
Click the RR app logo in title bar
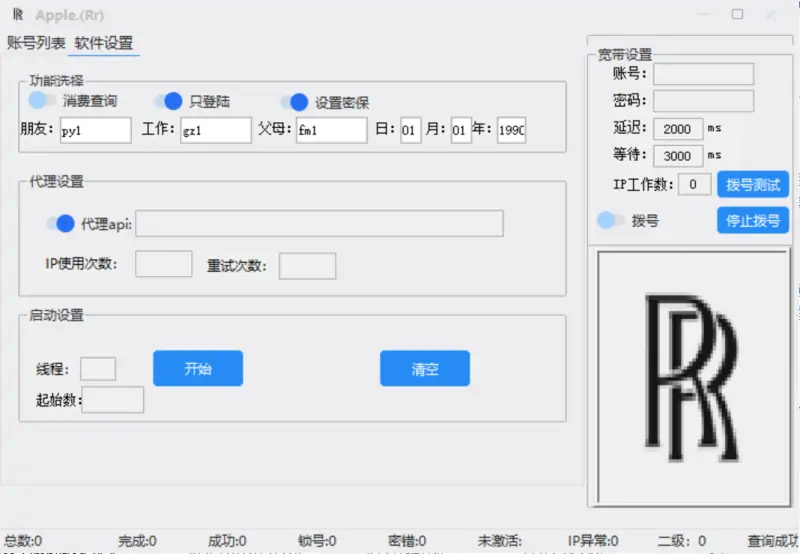click(17, 15)
